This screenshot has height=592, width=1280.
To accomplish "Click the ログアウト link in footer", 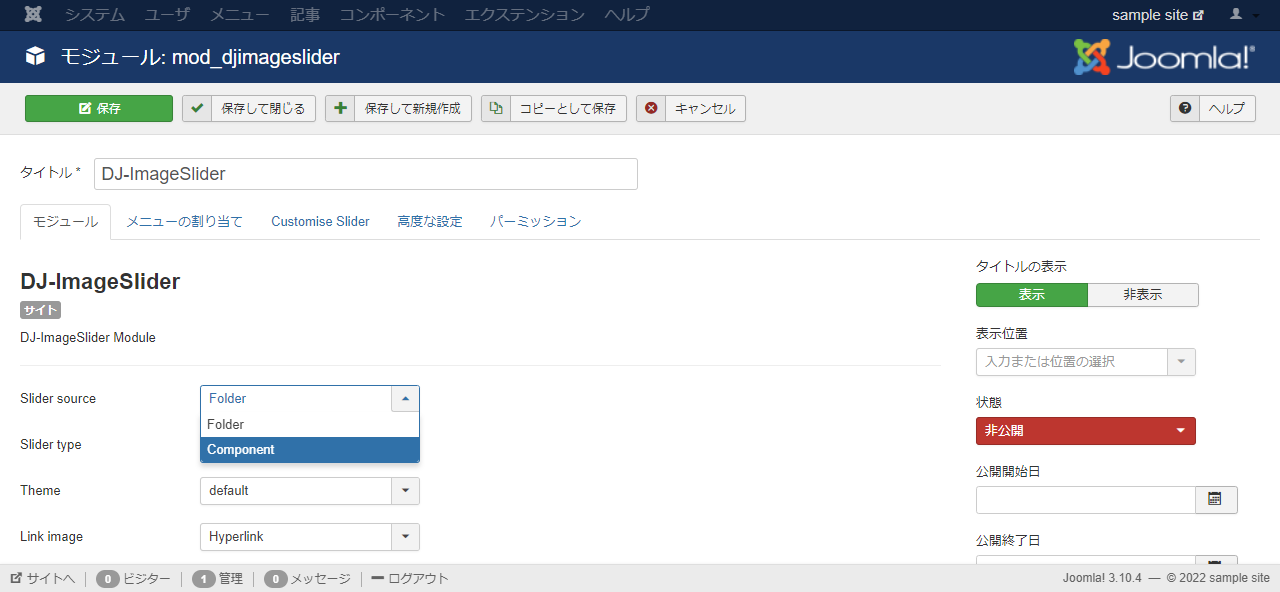I will point(410,579).
